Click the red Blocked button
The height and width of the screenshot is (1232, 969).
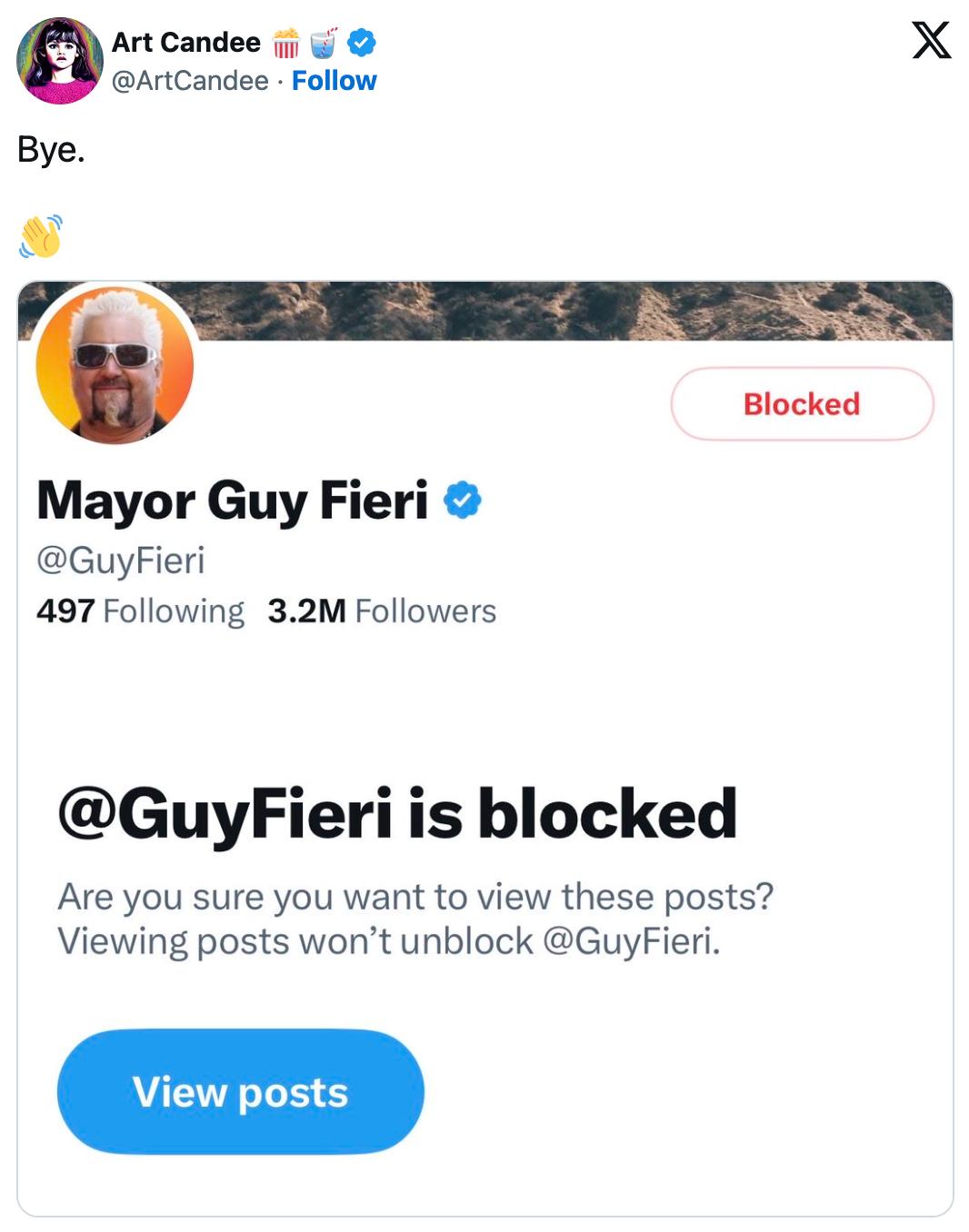(x=802, y=404)
